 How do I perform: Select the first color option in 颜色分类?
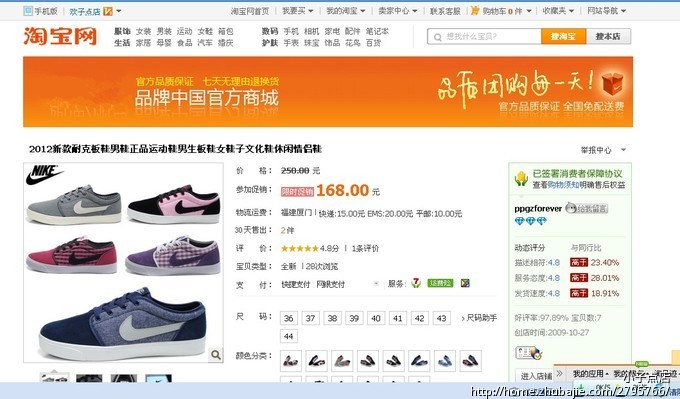click(291, 361)
